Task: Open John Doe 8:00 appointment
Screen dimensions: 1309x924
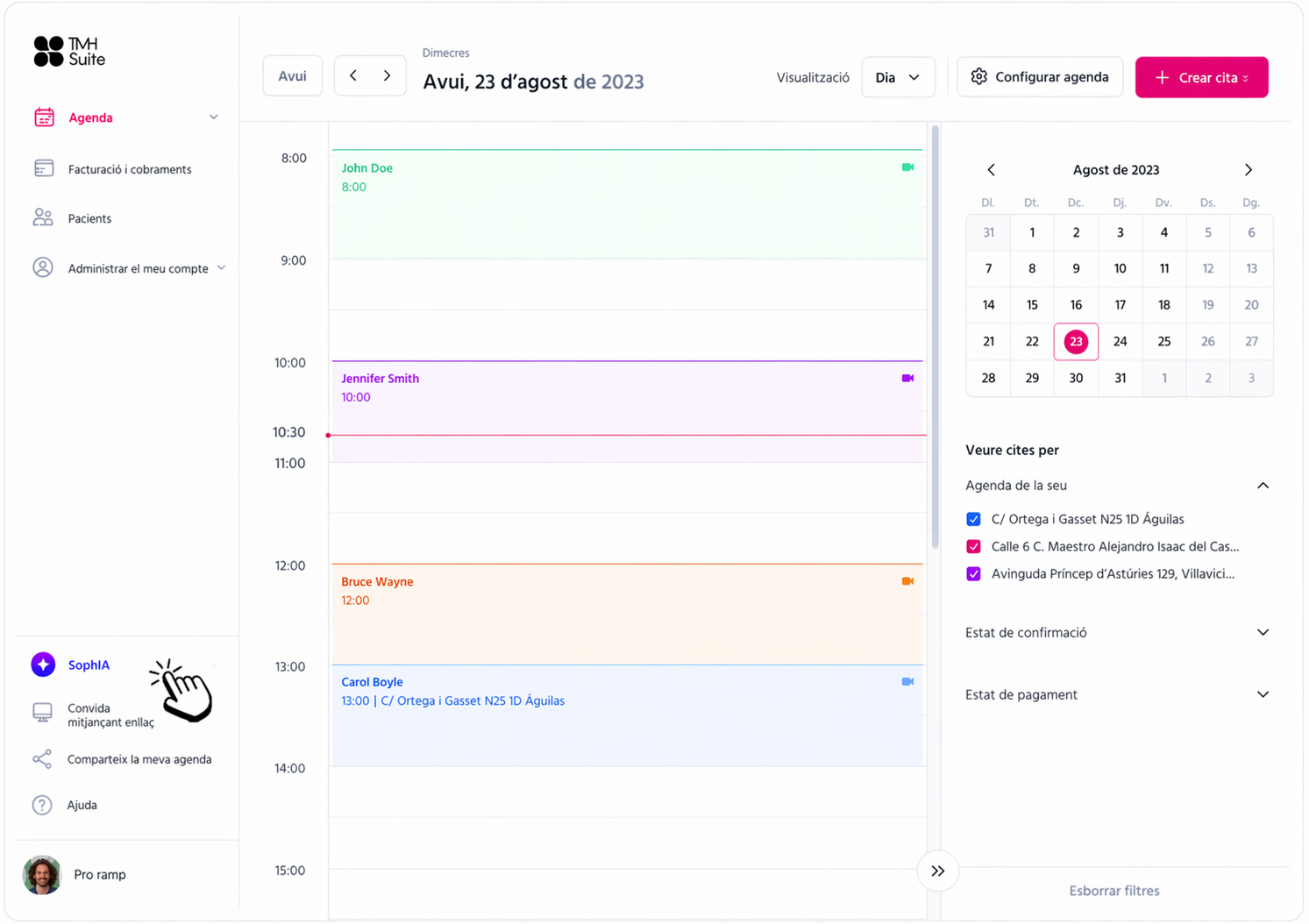Action: 628,204
